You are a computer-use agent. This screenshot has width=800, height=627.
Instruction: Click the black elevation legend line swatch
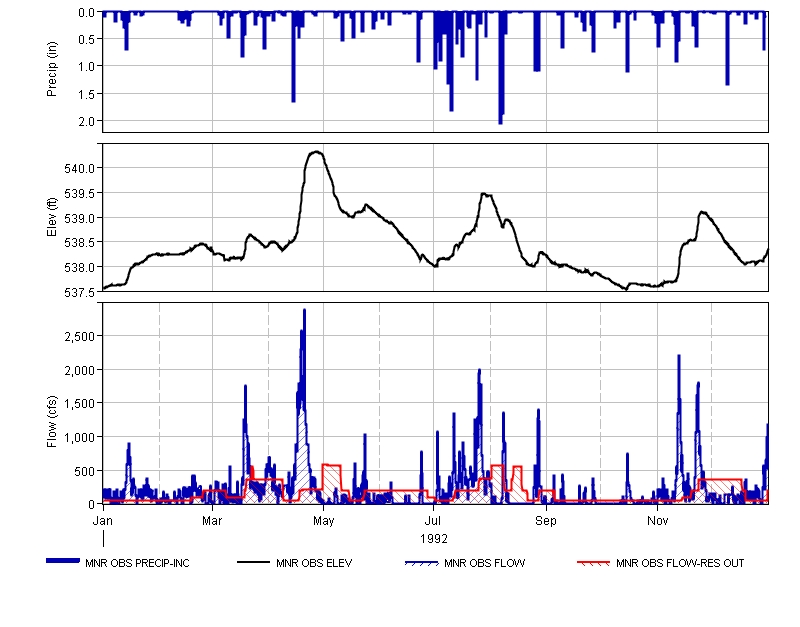point(253,562)
